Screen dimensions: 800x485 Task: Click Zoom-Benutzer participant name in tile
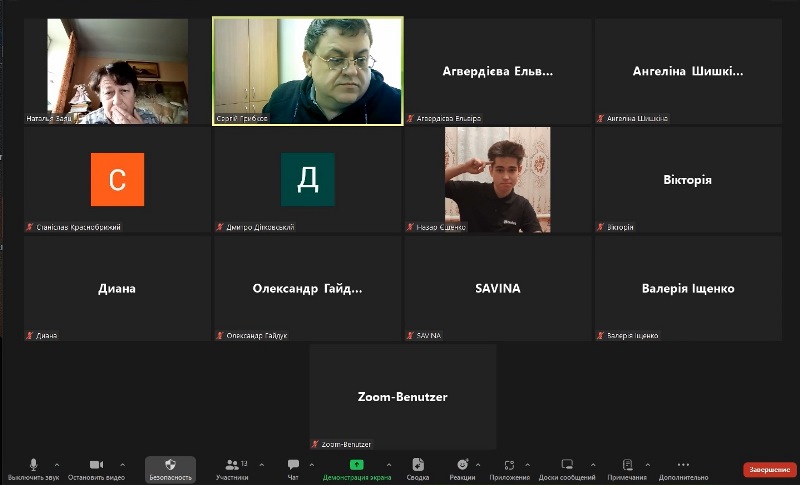tap(403, 397)
